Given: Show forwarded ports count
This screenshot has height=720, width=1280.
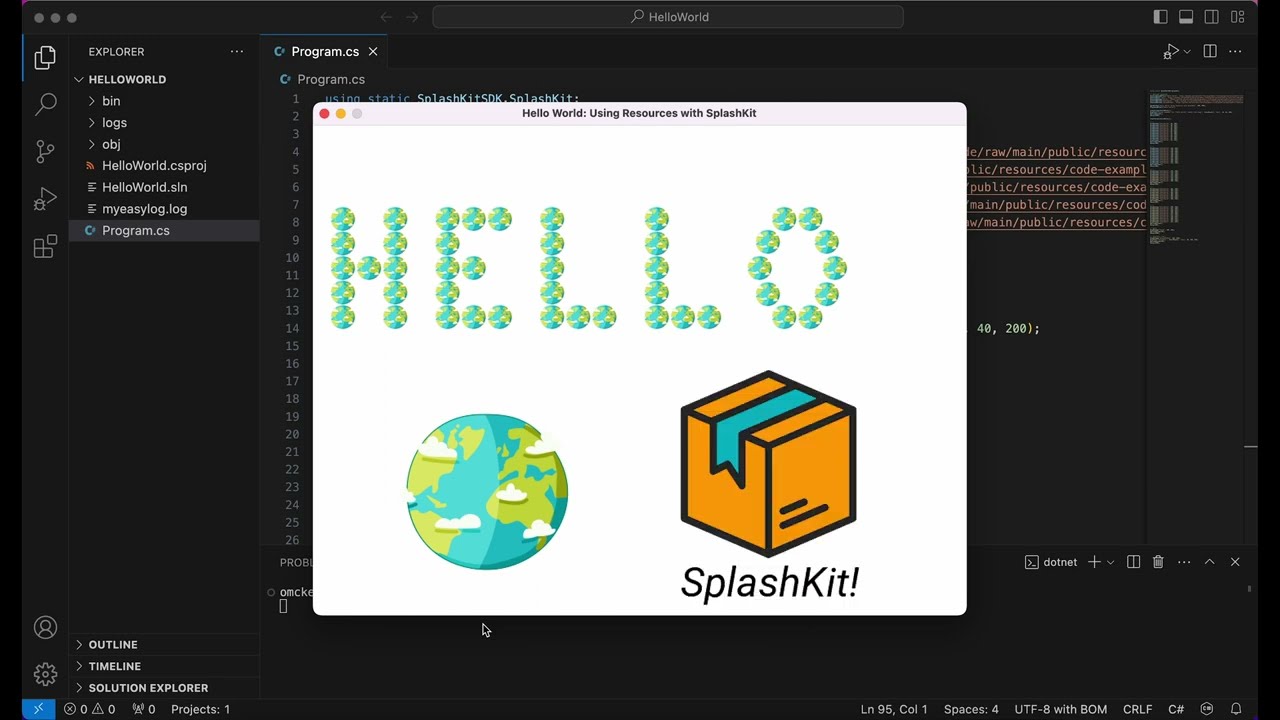Looking at the screenshot, I should coord(144,709).
